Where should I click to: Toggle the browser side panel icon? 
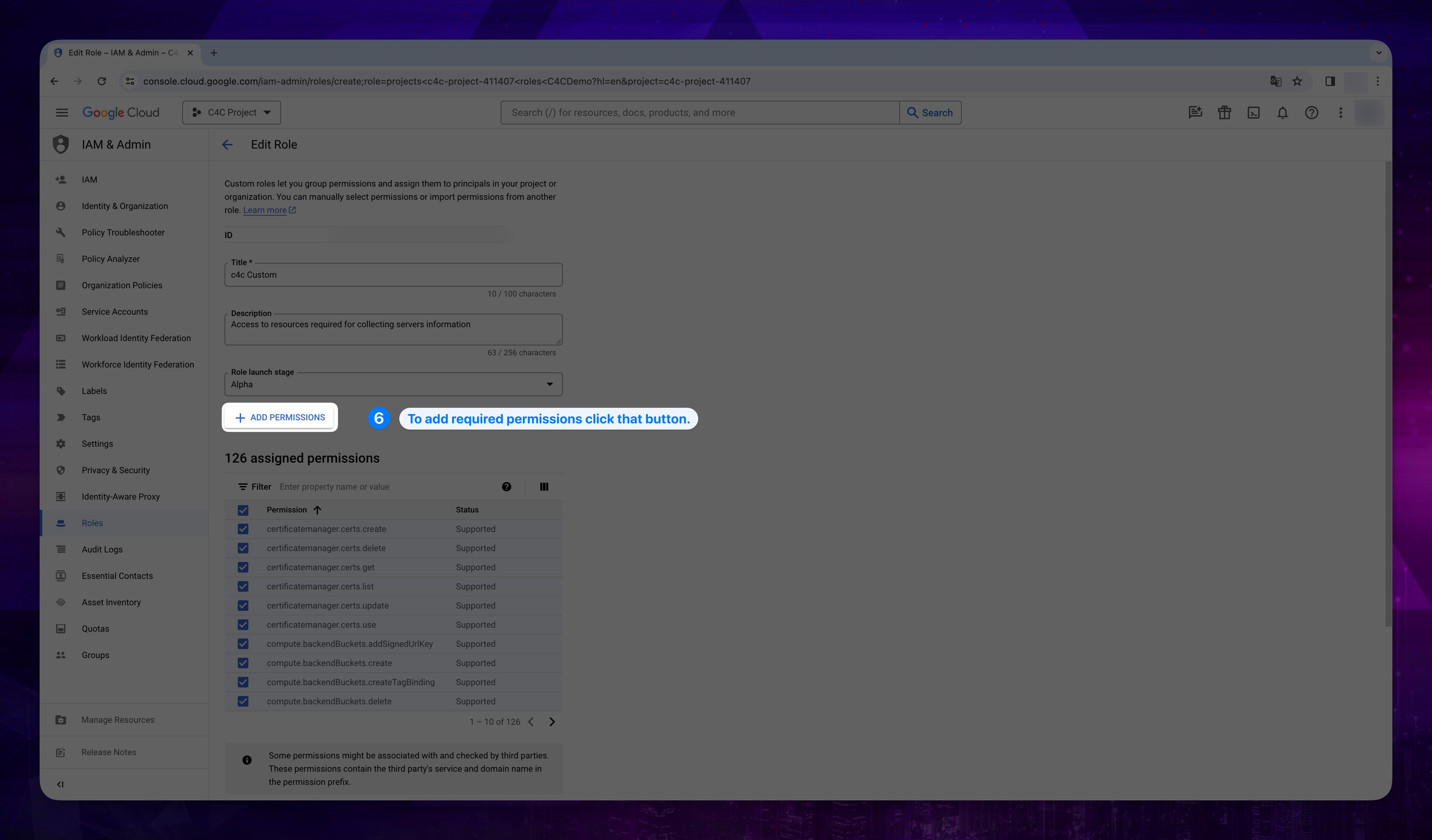(1330, 81)
